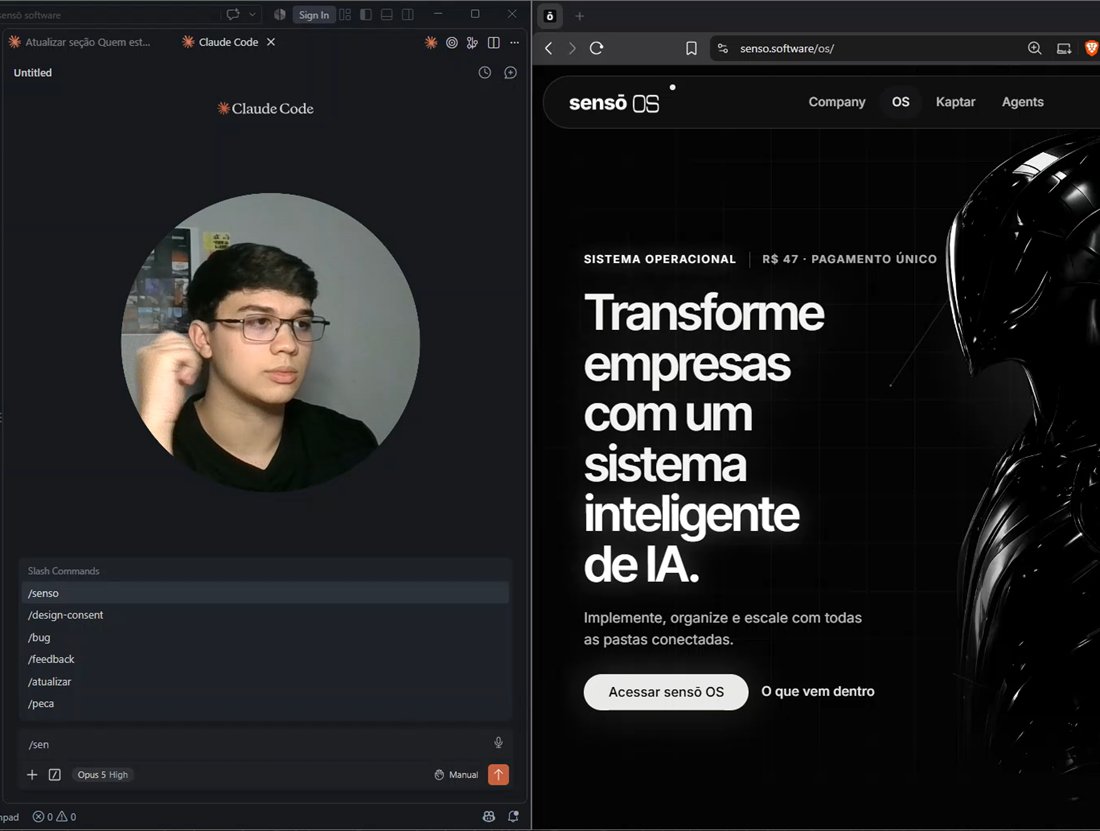Split the editor with the split icon
The height and width of the screenshot is (831, 1100).
494,43
